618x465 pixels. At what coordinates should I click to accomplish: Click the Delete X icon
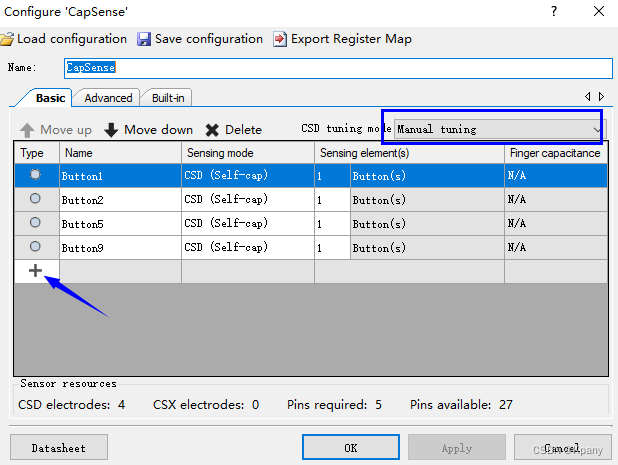pyautogui.click(x=212, y=130)
